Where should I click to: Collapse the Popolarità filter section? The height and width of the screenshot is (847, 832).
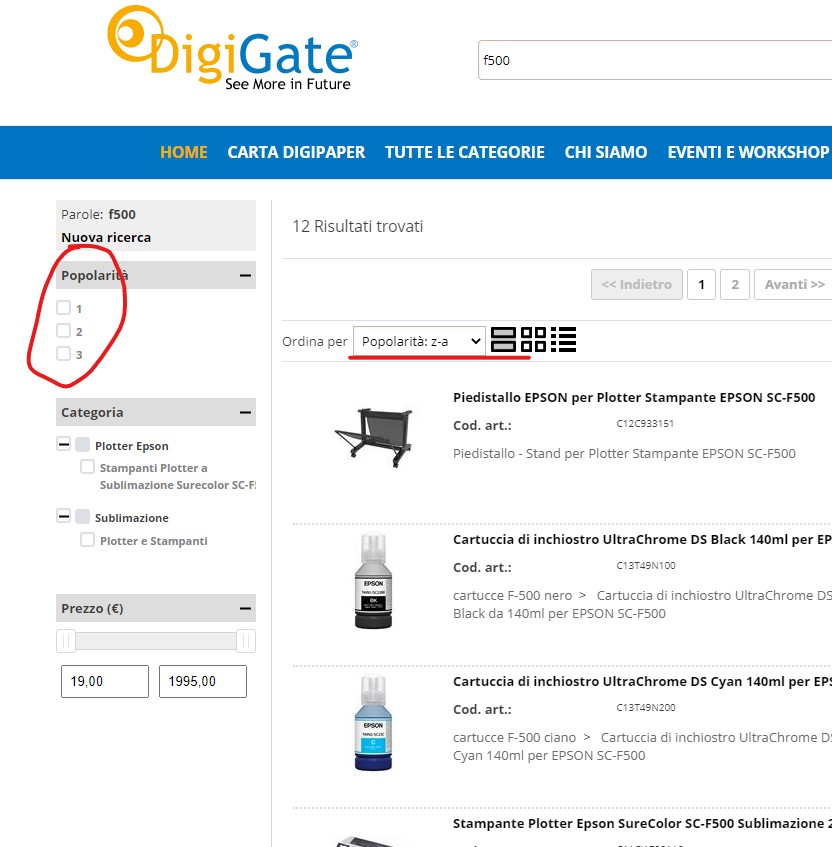[x=245, y=275]
